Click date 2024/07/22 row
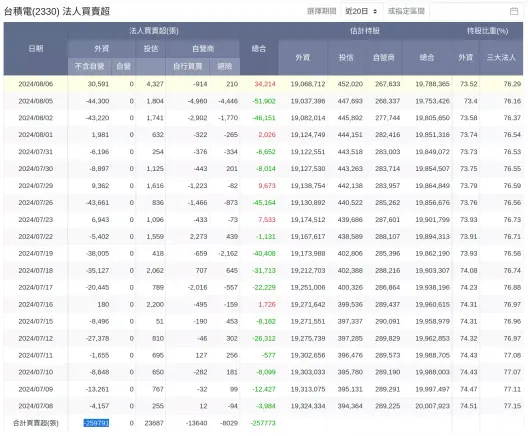This screenshot has width=528, height=436. 36,237
